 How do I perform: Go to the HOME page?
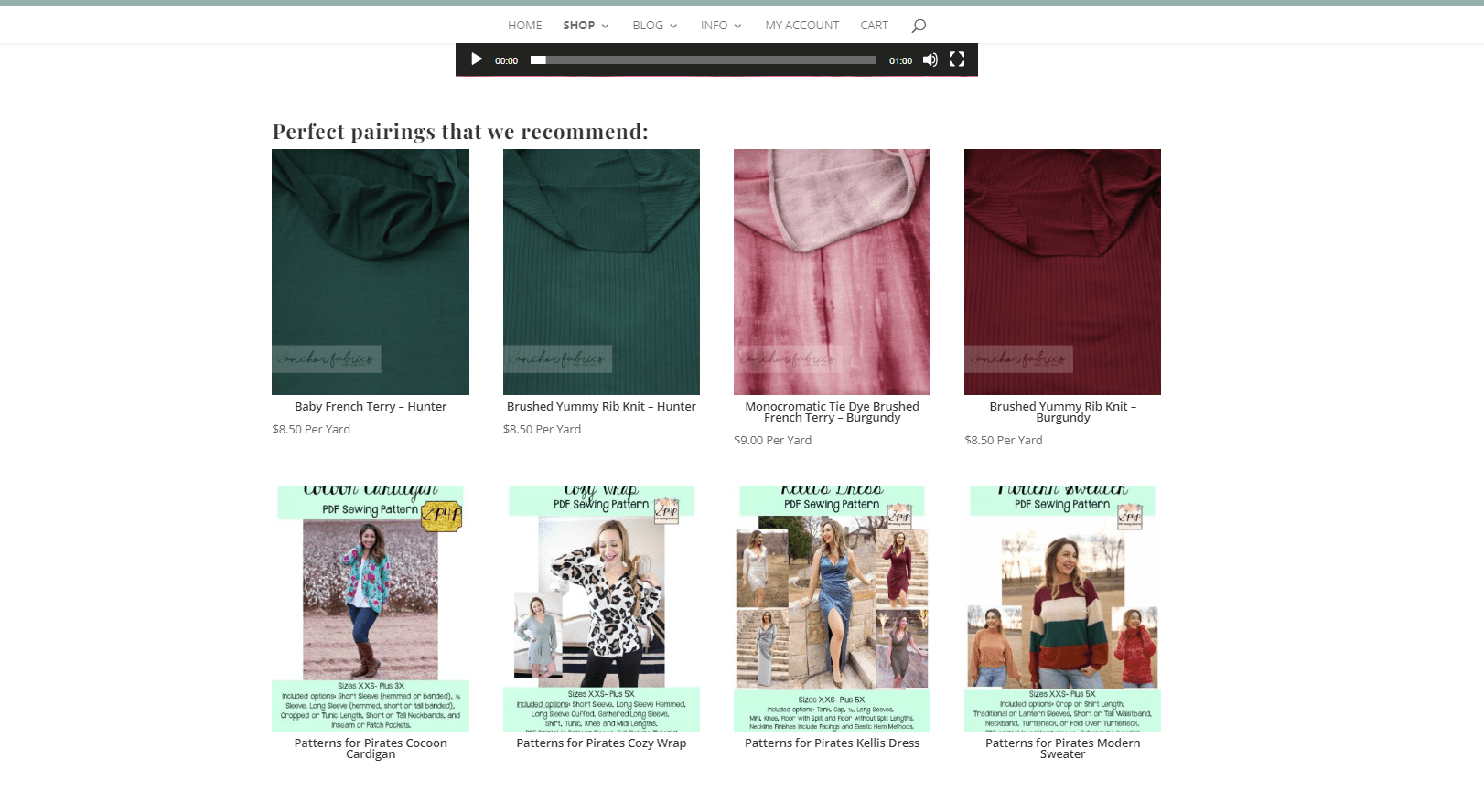[x=524, y=26]
